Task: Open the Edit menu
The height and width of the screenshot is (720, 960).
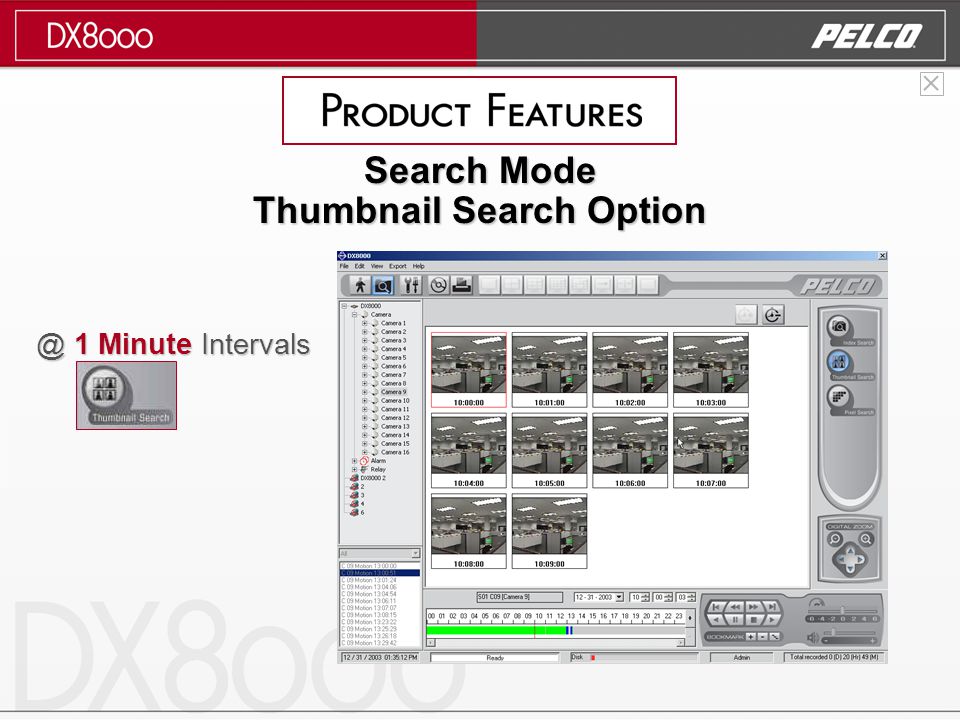Action: (x=359, y=266)
